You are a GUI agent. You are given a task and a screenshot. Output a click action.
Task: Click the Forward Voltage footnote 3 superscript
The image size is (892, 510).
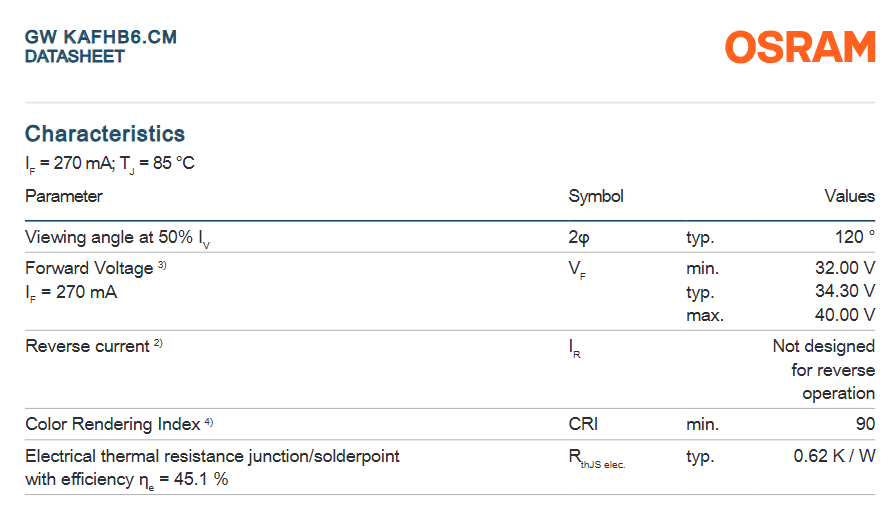pos(162,265)
